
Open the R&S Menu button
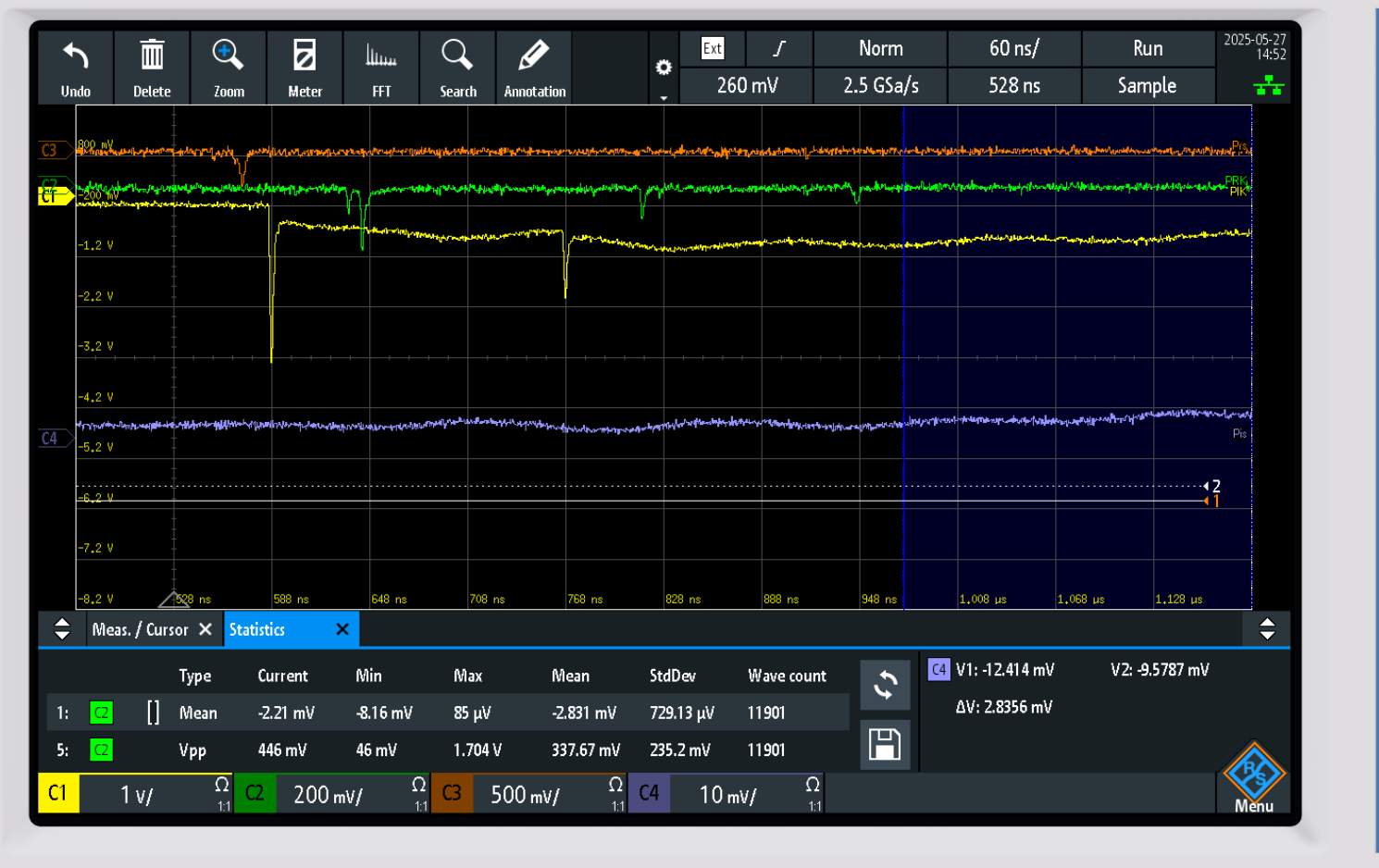point(1254,779)
